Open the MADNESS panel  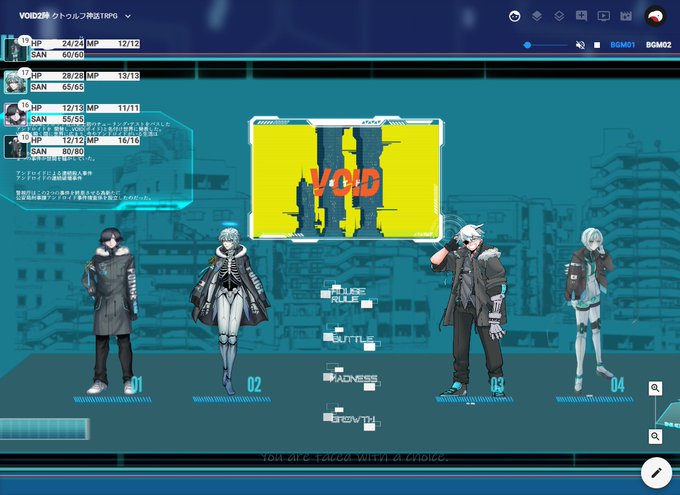352,378
